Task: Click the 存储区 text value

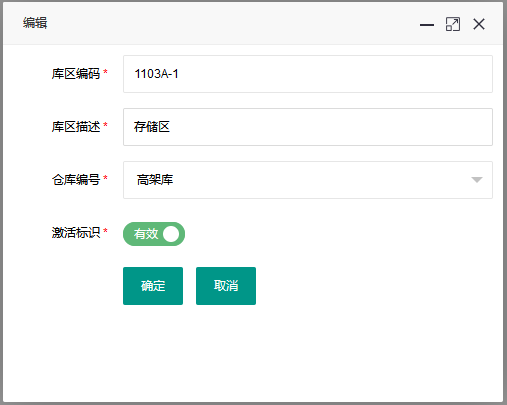Action: coord(152,127)
